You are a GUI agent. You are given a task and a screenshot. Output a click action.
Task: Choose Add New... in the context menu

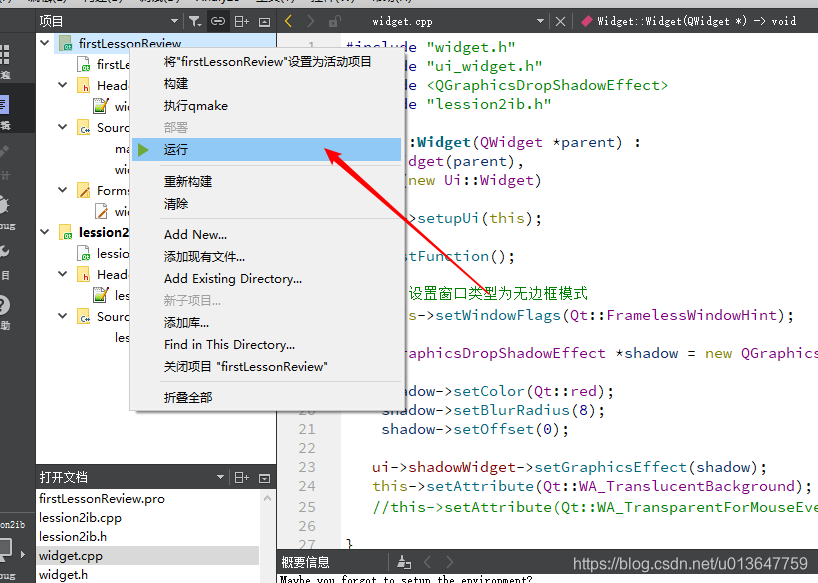(x=267, y=235)
